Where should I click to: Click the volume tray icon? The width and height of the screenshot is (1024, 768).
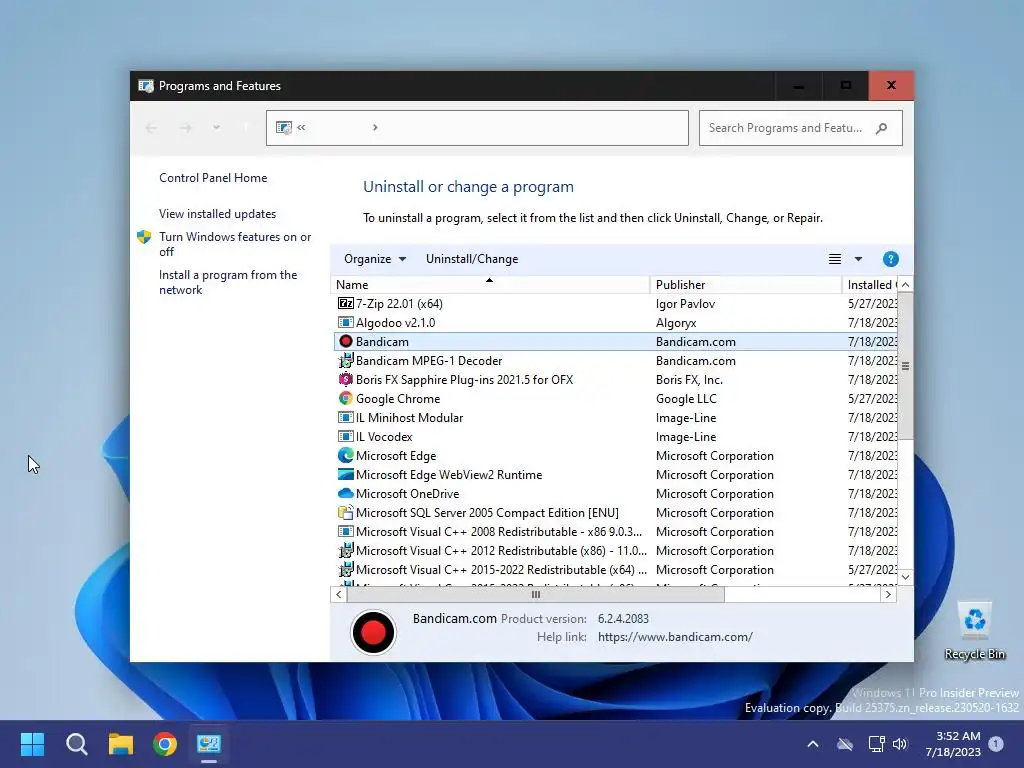point(900,744)
